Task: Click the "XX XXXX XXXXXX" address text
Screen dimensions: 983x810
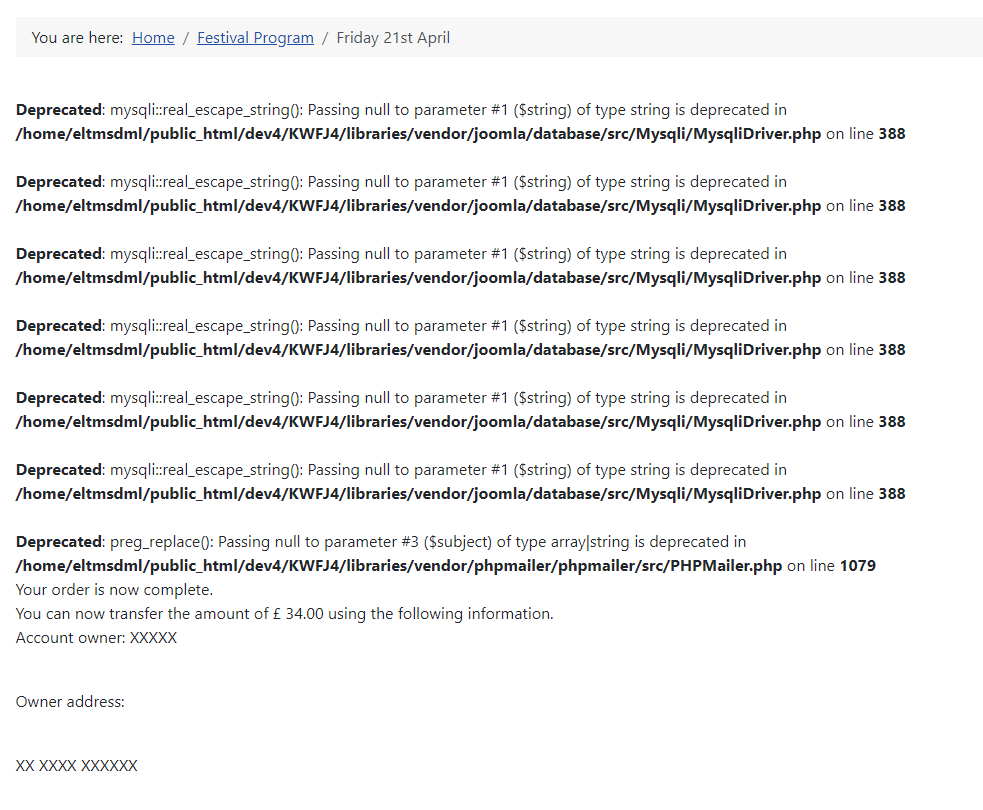Action: (76, 766)
